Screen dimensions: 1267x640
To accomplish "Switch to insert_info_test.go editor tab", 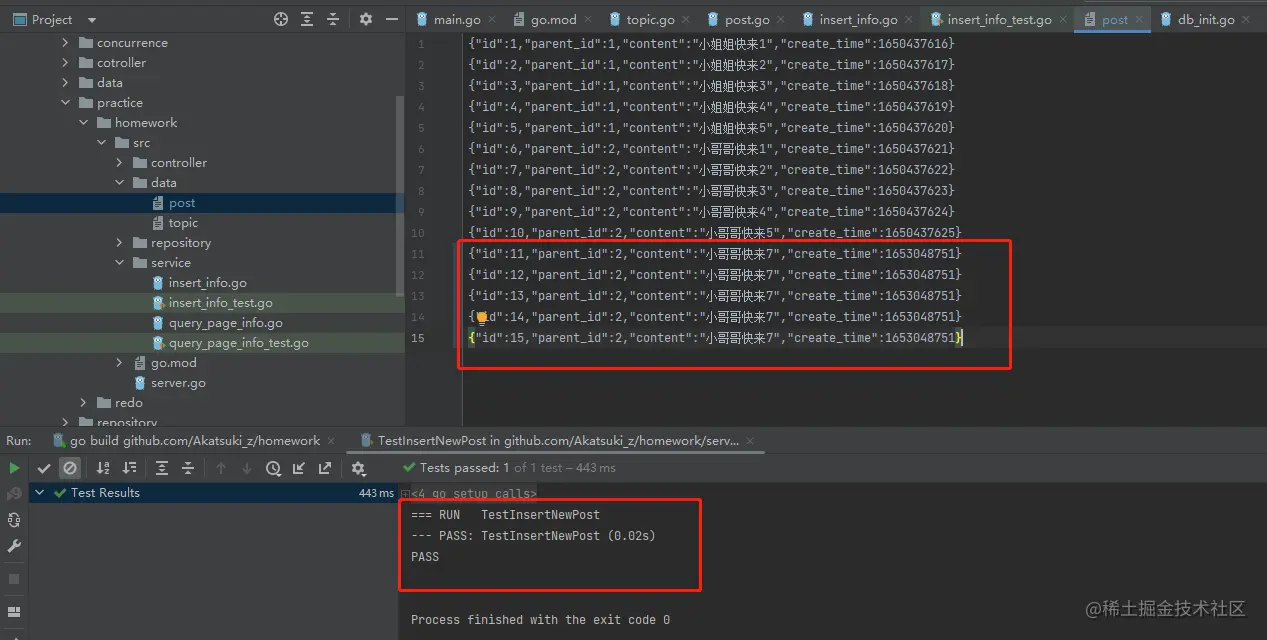I will (x=998, y=20).
